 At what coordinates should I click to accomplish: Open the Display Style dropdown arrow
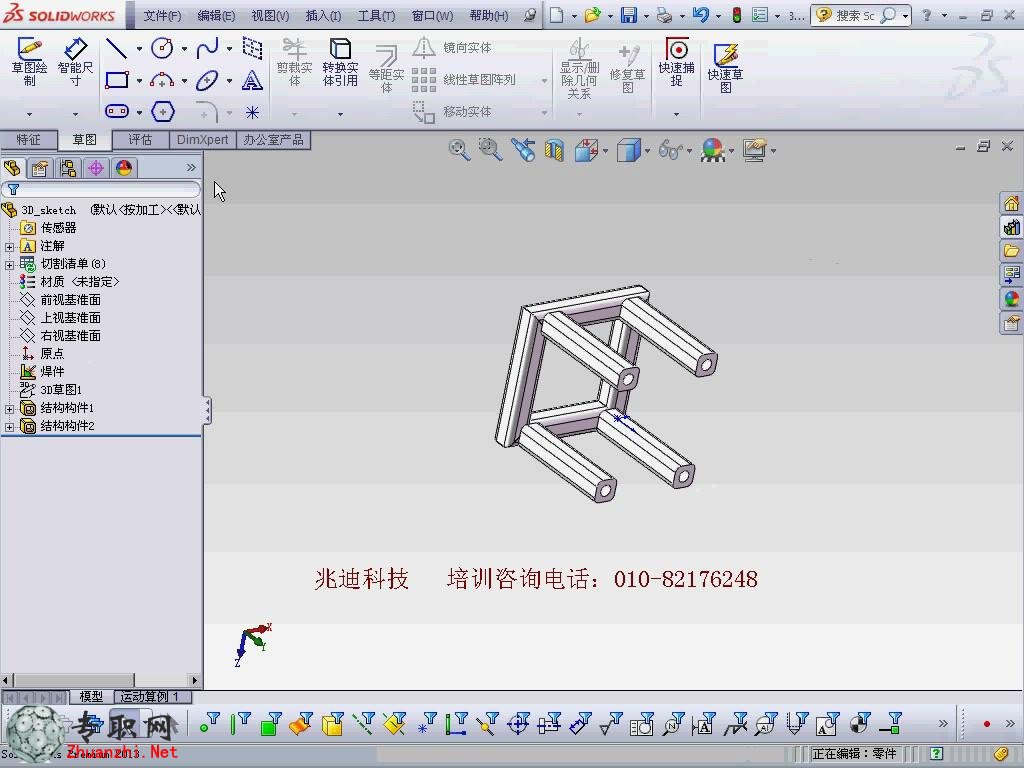click(x=647, y=152)
